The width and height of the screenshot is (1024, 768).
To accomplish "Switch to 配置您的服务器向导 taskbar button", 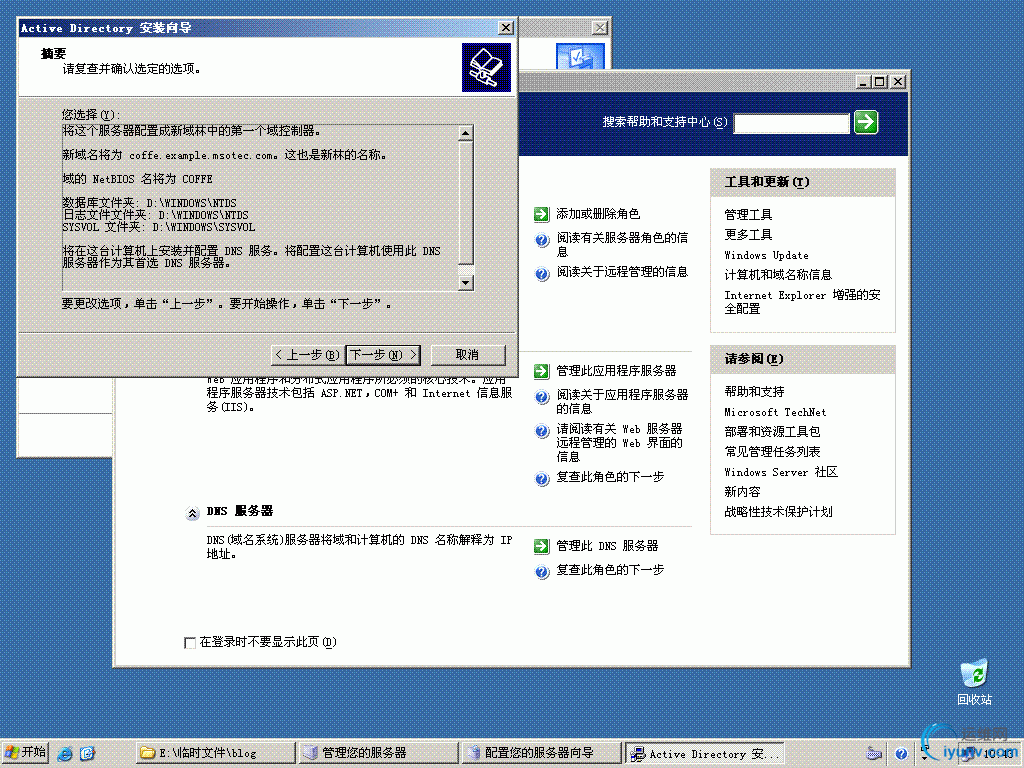I will [x=540, y=753].
